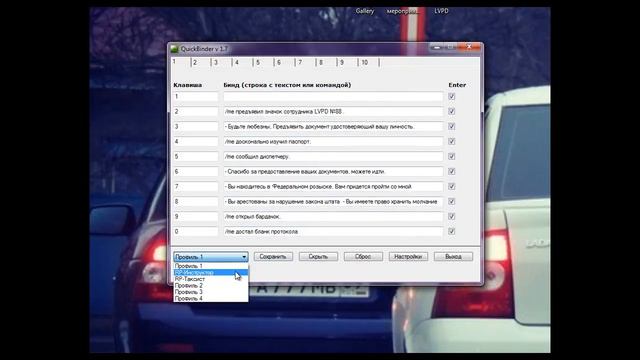Switch to tab 2
Viewport: 640px width, 360px height.
(196, 62)
